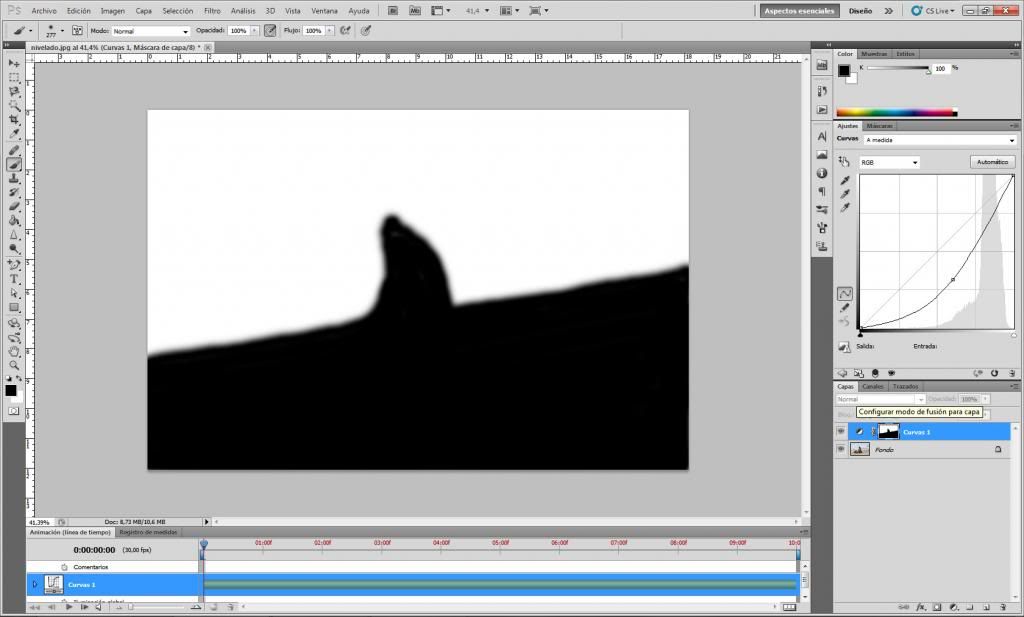Select the Quick Selection tool
This screenshot has width=1024, height=617.
[x=14, y=106]
